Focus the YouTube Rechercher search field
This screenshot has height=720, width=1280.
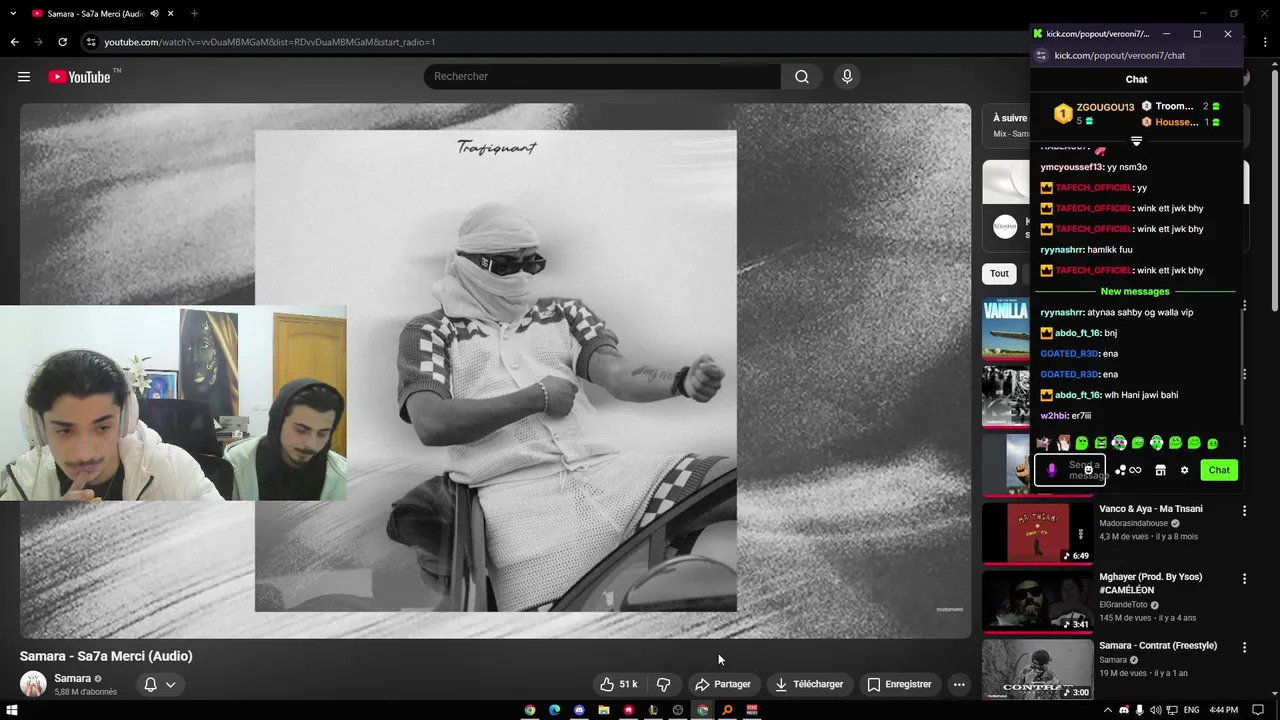pos(602,77)
